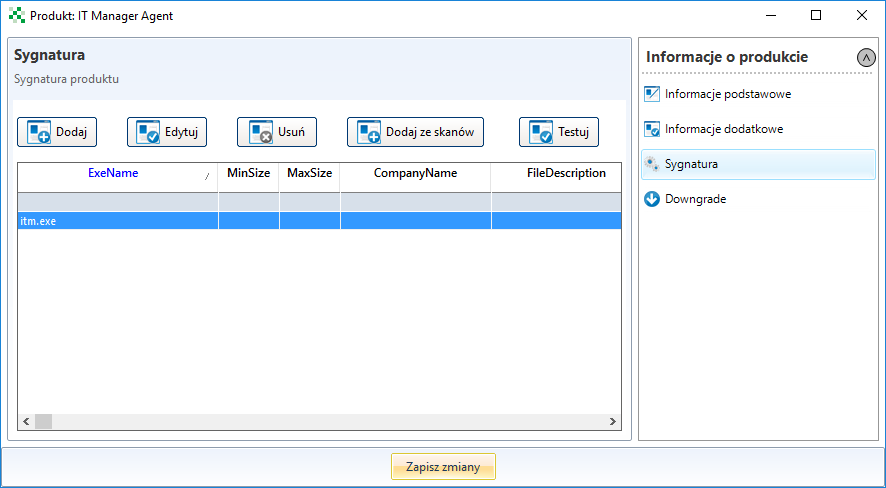The height and width of the screenshot is (488, 886).
Task: Click the horizontal scrollbar left arrow
Action: (26, 421)
